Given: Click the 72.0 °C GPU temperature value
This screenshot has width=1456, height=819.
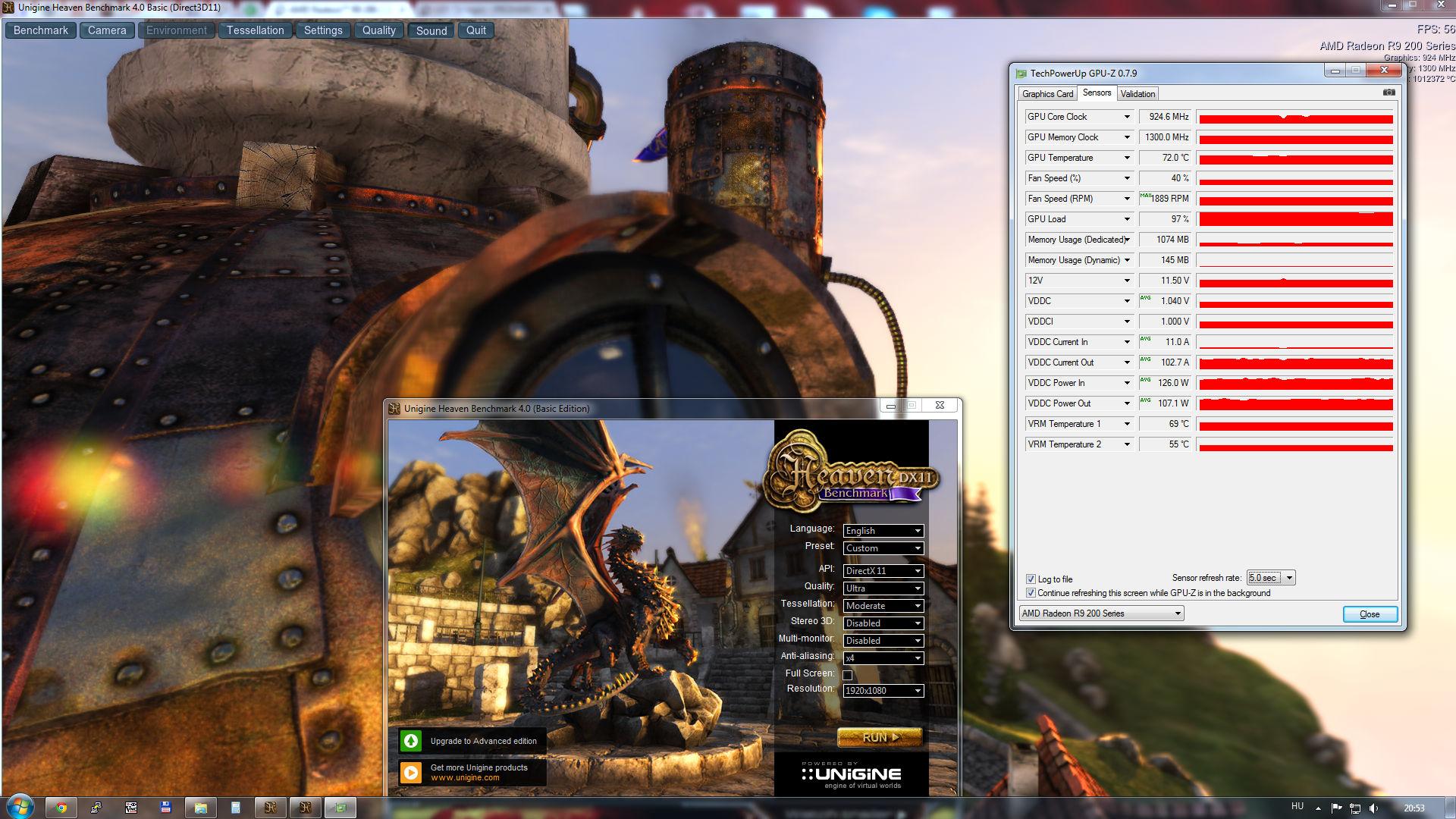Looking at the screenshot, I should click(1165, 158).
